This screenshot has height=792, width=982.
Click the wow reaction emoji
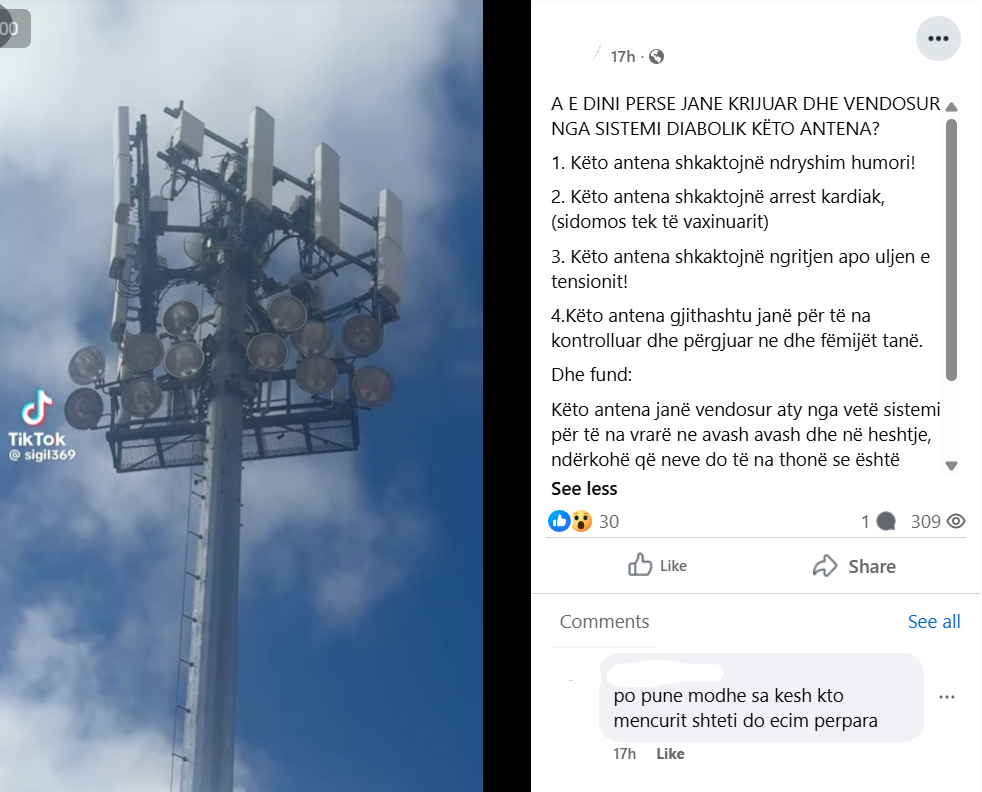coord(581,521)
